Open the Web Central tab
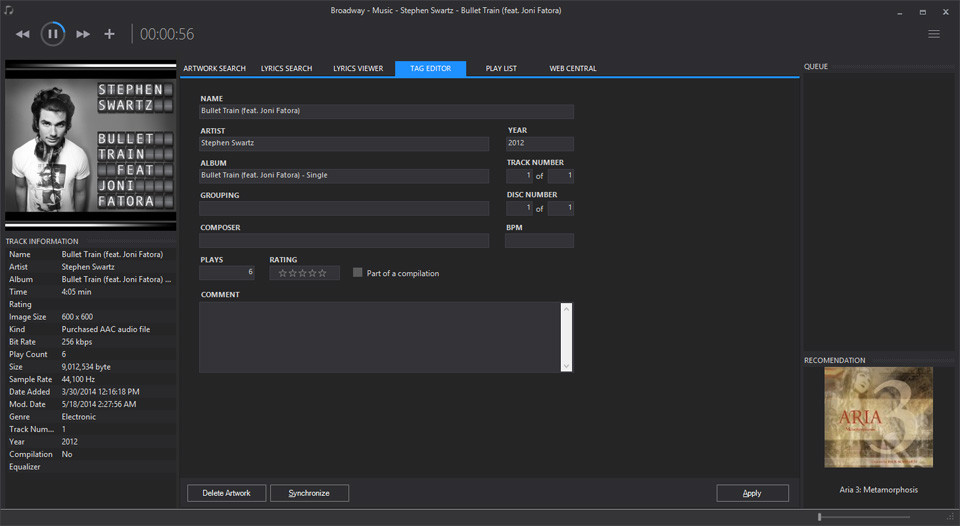The width and height of the screenshot is (960, 526). pyautogui.click(x=572, y=69)
